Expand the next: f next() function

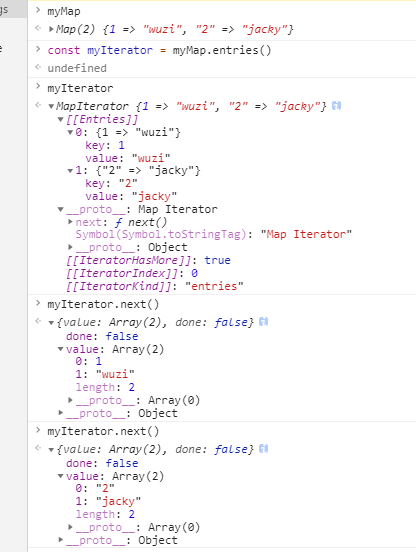point(70,222)
